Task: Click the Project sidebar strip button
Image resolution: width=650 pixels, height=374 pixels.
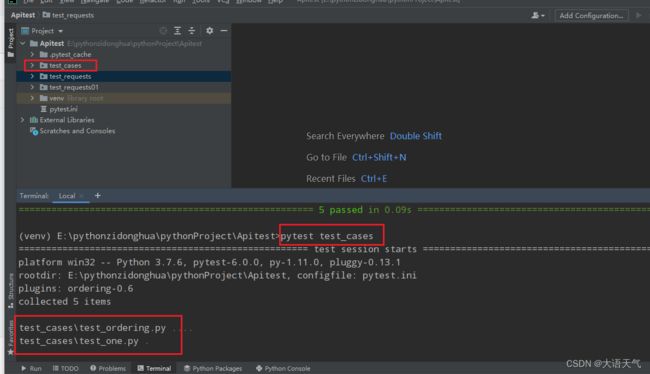Action: click(11, 43)
